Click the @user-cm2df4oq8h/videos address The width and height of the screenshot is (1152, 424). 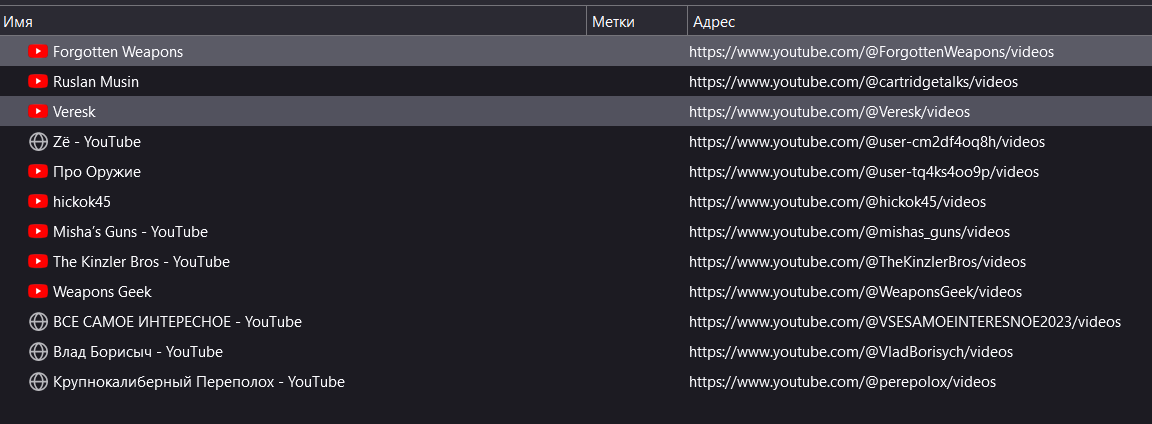tap(867, 142)
